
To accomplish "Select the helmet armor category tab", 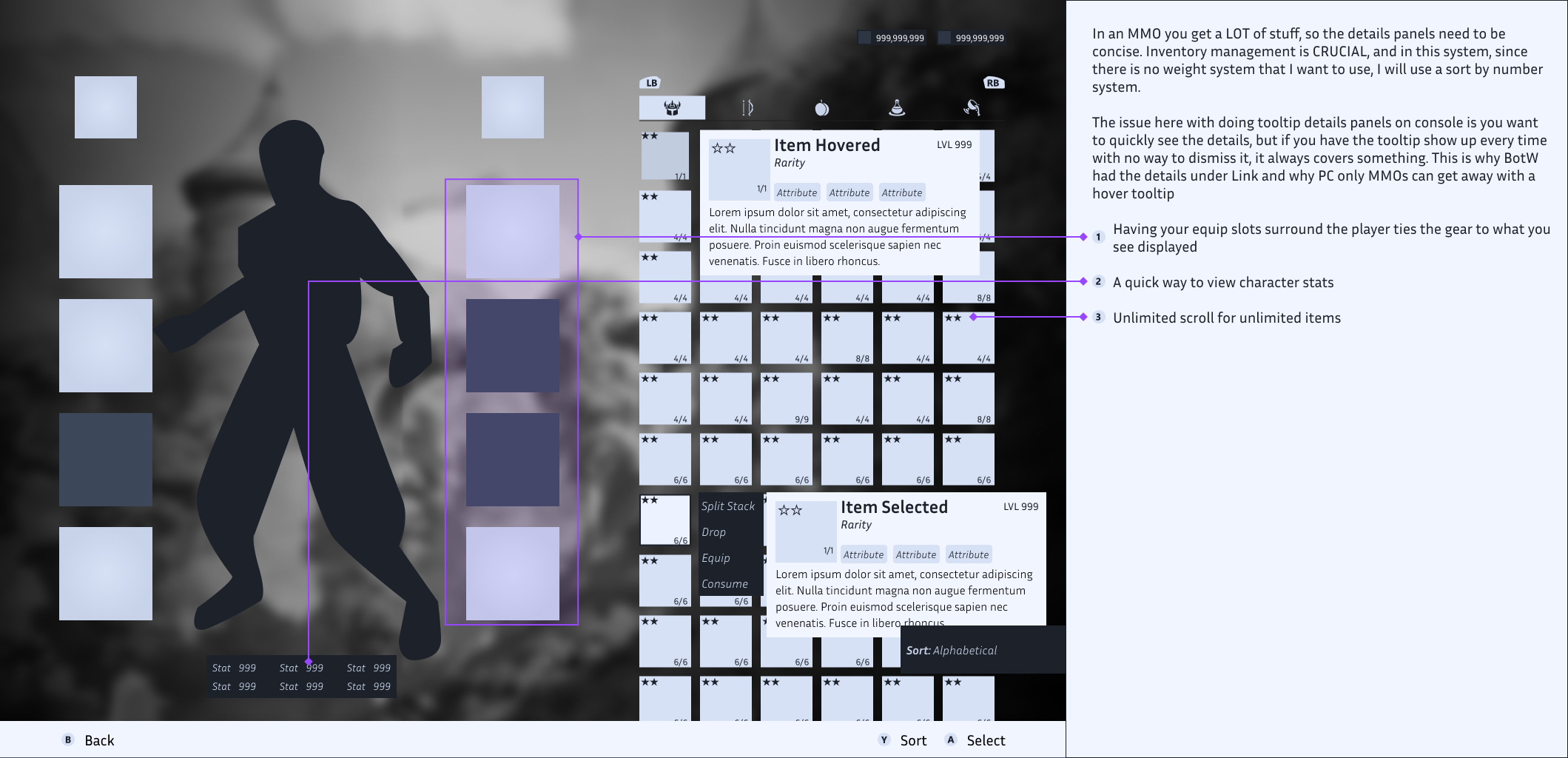I will click(672, 108).
